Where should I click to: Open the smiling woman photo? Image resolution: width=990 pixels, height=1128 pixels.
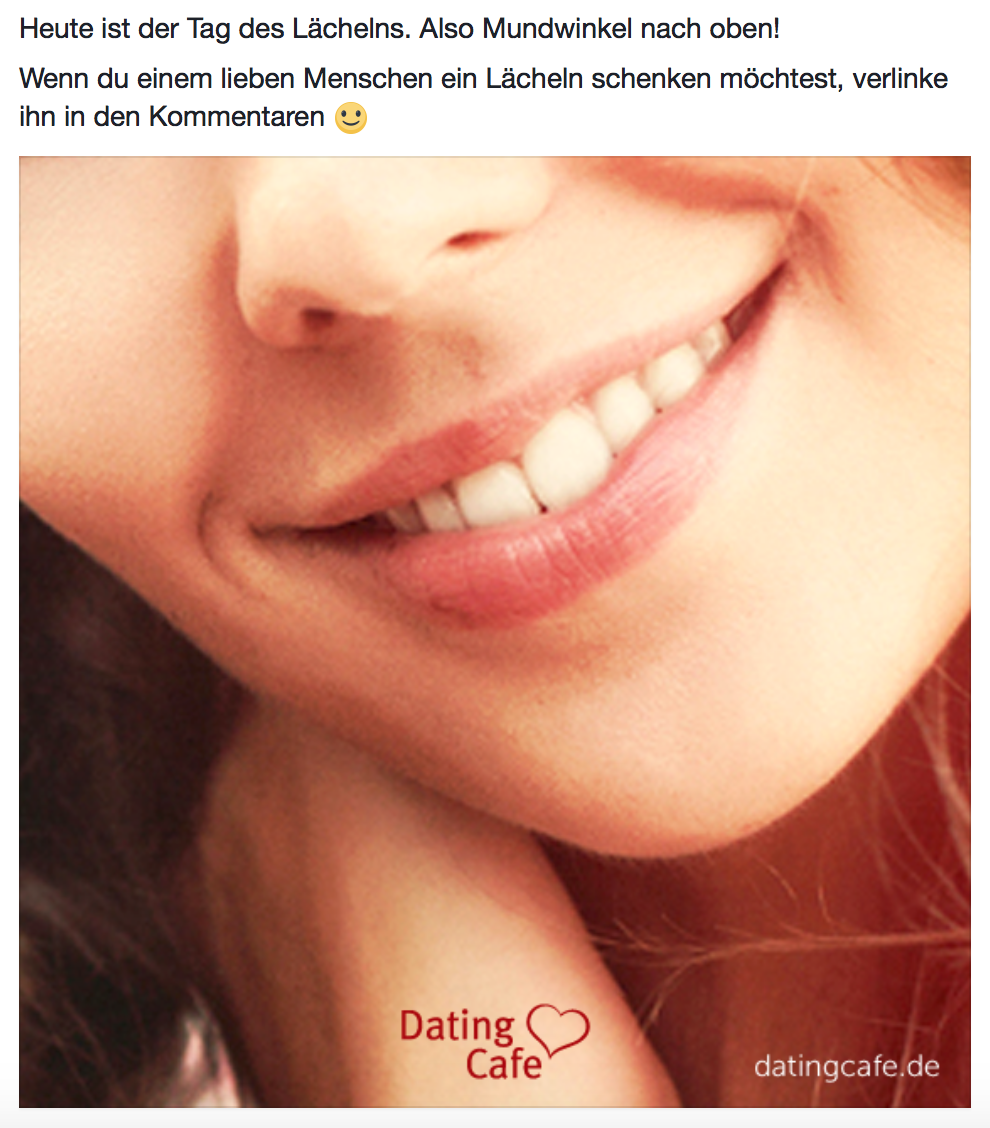coord(495,632)
